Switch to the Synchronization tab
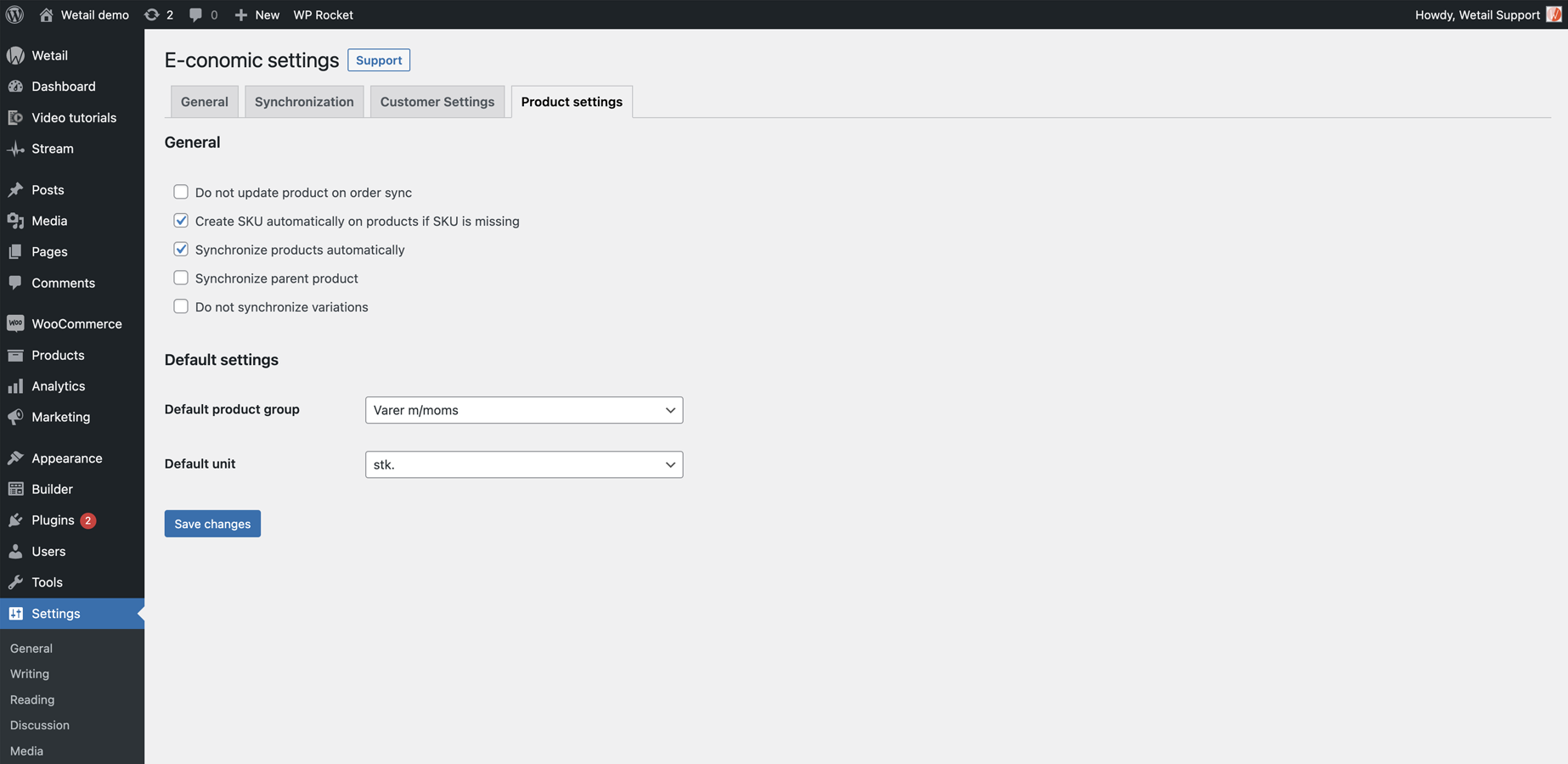The height and width of the screenshot is (764, 1568). click(304, 102)
